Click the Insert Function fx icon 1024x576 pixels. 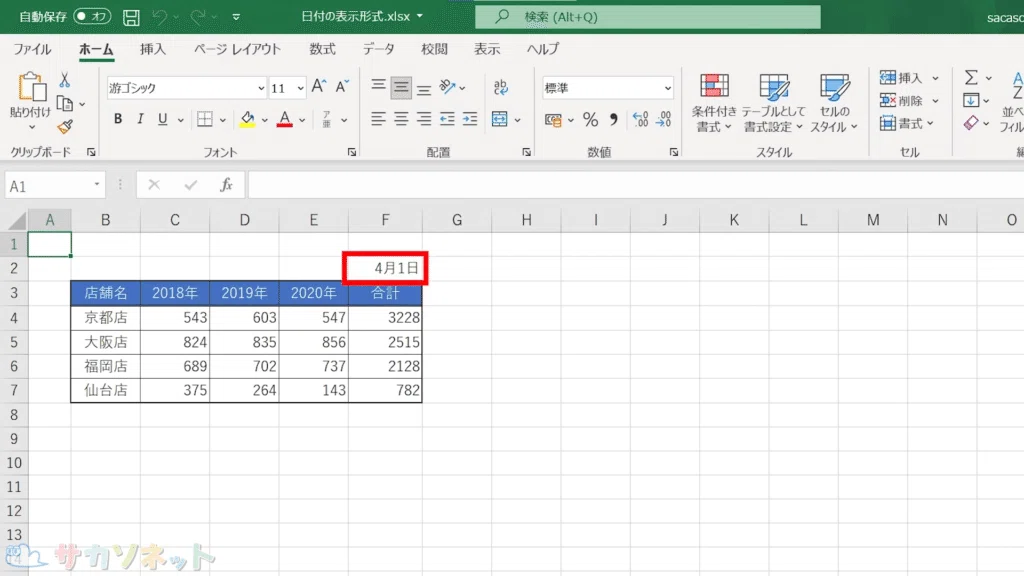coord(227,185)
